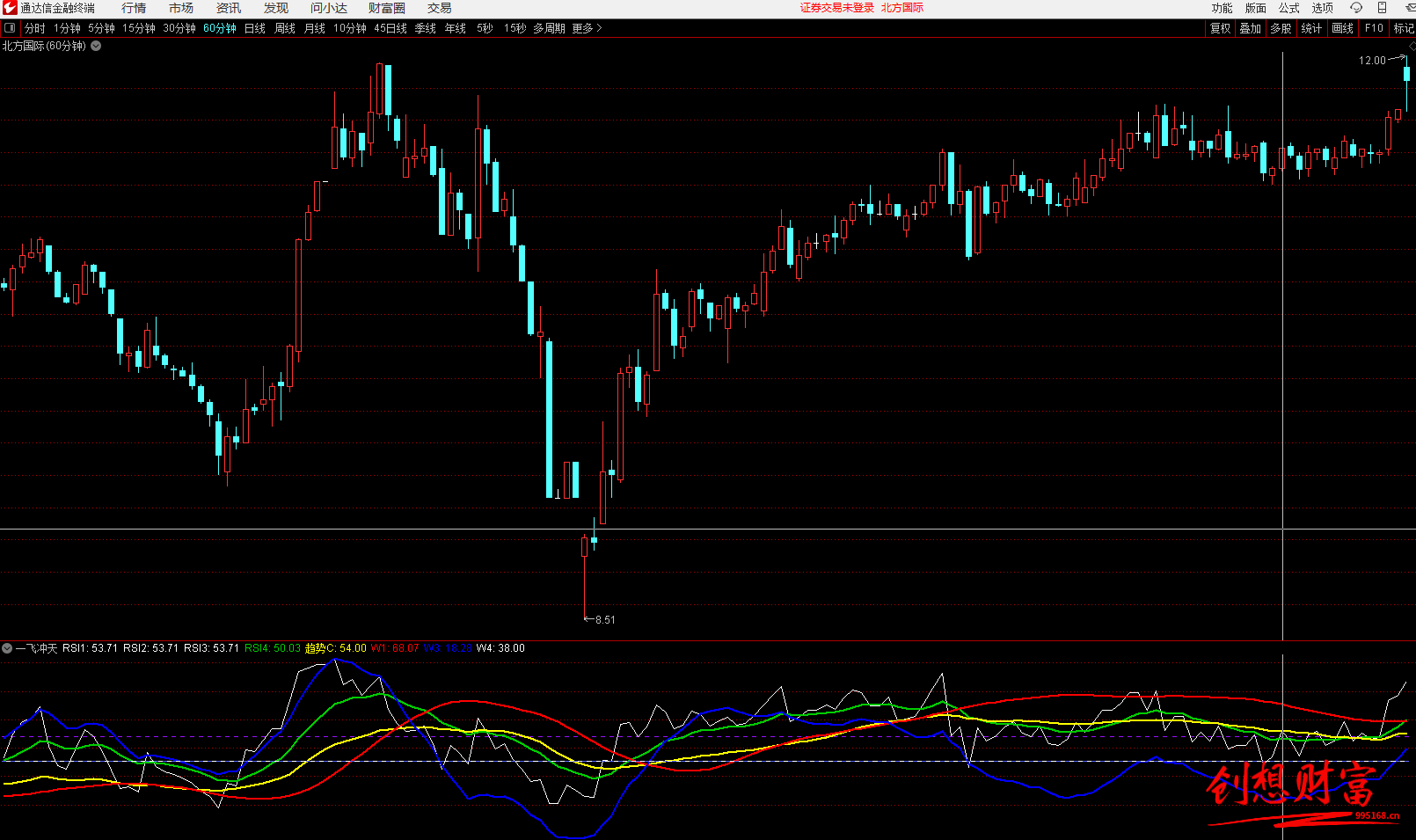The width and height of the screenshot is (1416, 840).
Task: Switch to 年线 yearly chart
Action: (456, 28)
